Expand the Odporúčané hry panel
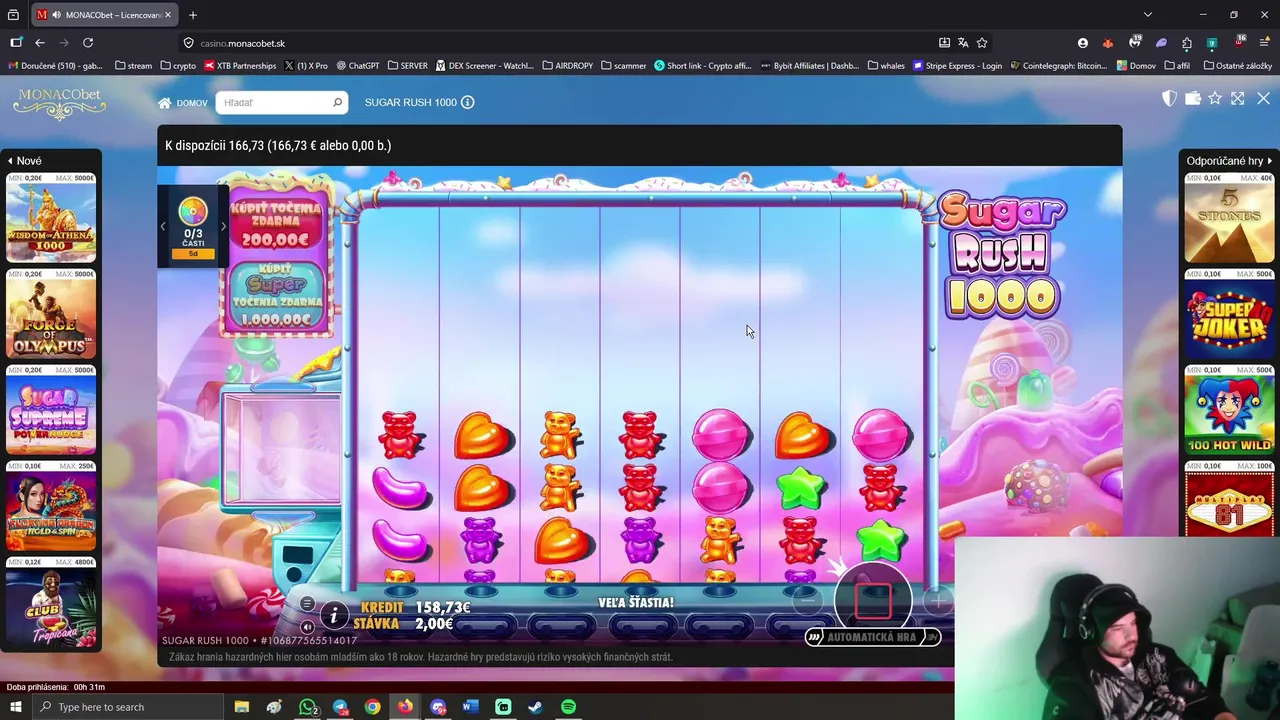 [x=1229, y=161]
